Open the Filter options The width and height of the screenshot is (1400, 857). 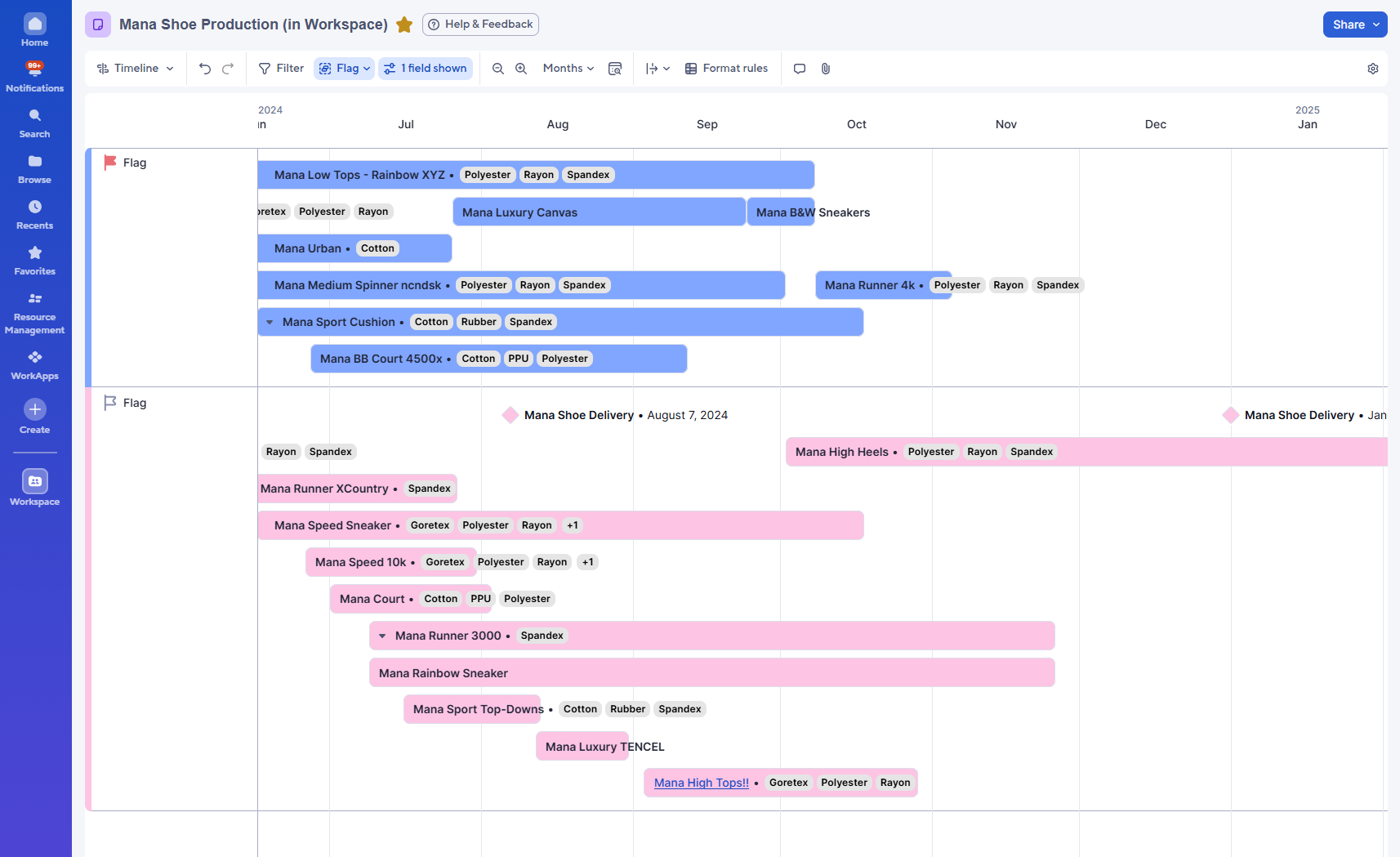coord(281,68)
